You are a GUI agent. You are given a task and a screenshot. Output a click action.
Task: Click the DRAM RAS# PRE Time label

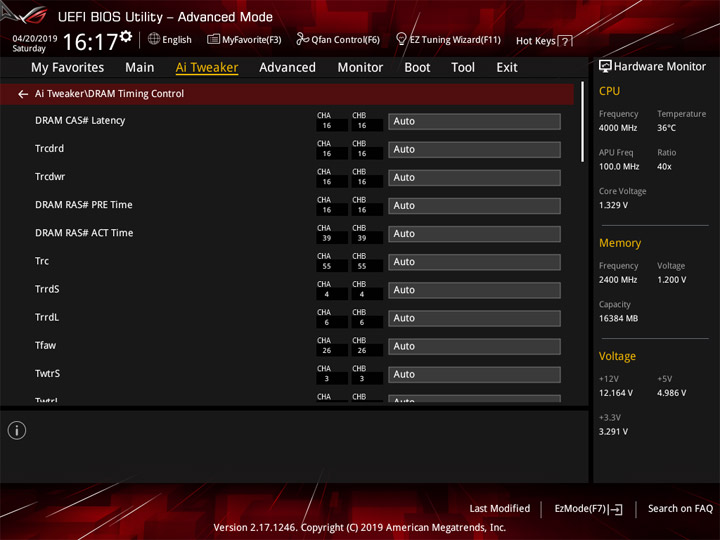point(84,205)
